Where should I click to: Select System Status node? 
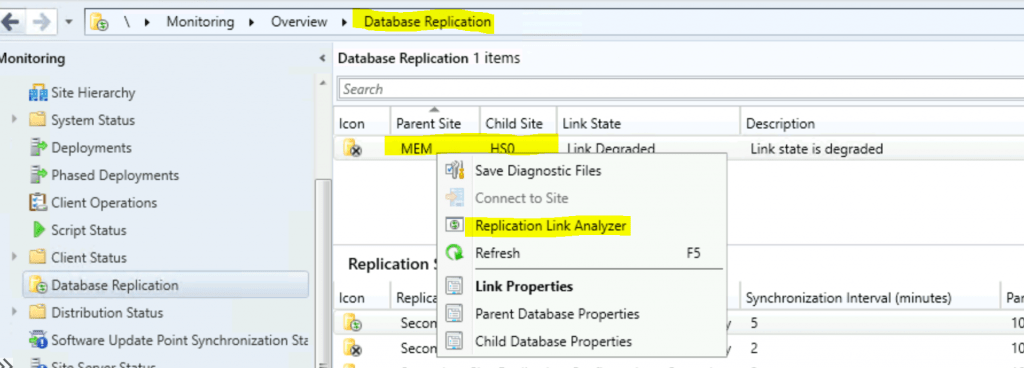point(93,120)
